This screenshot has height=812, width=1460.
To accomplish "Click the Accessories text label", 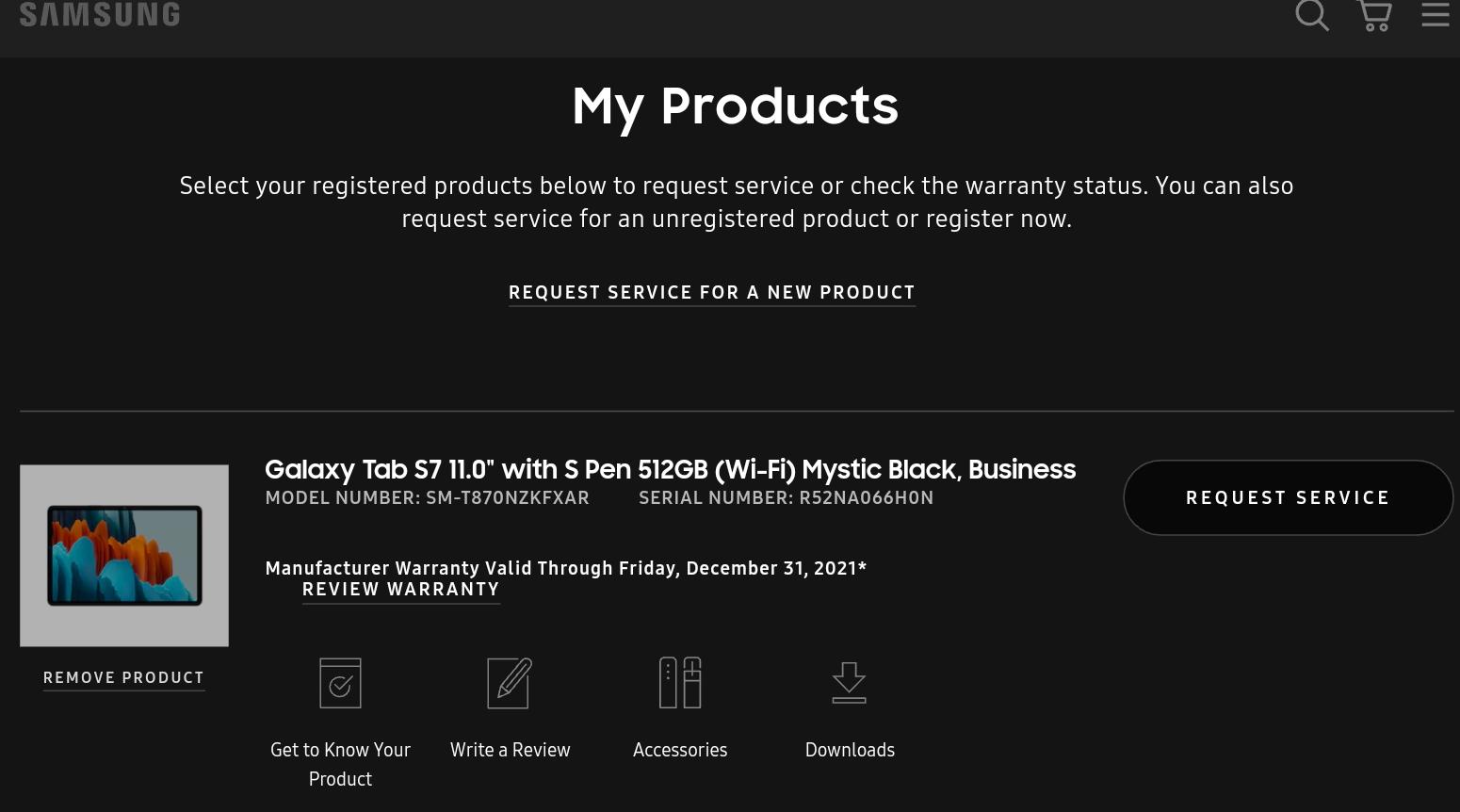I will [680, 750].
